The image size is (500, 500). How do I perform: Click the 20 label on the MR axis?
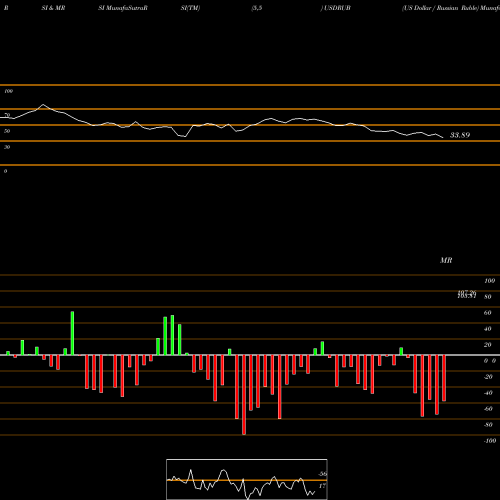click(x=488, y=345)
